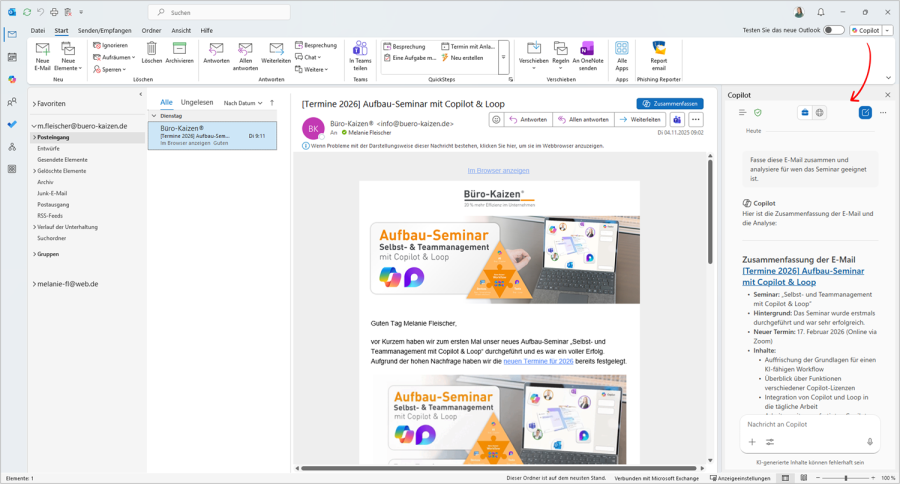
Task: Collapse the m.fleischer@buero-kaizen.de account
Action: click(34, 126)
